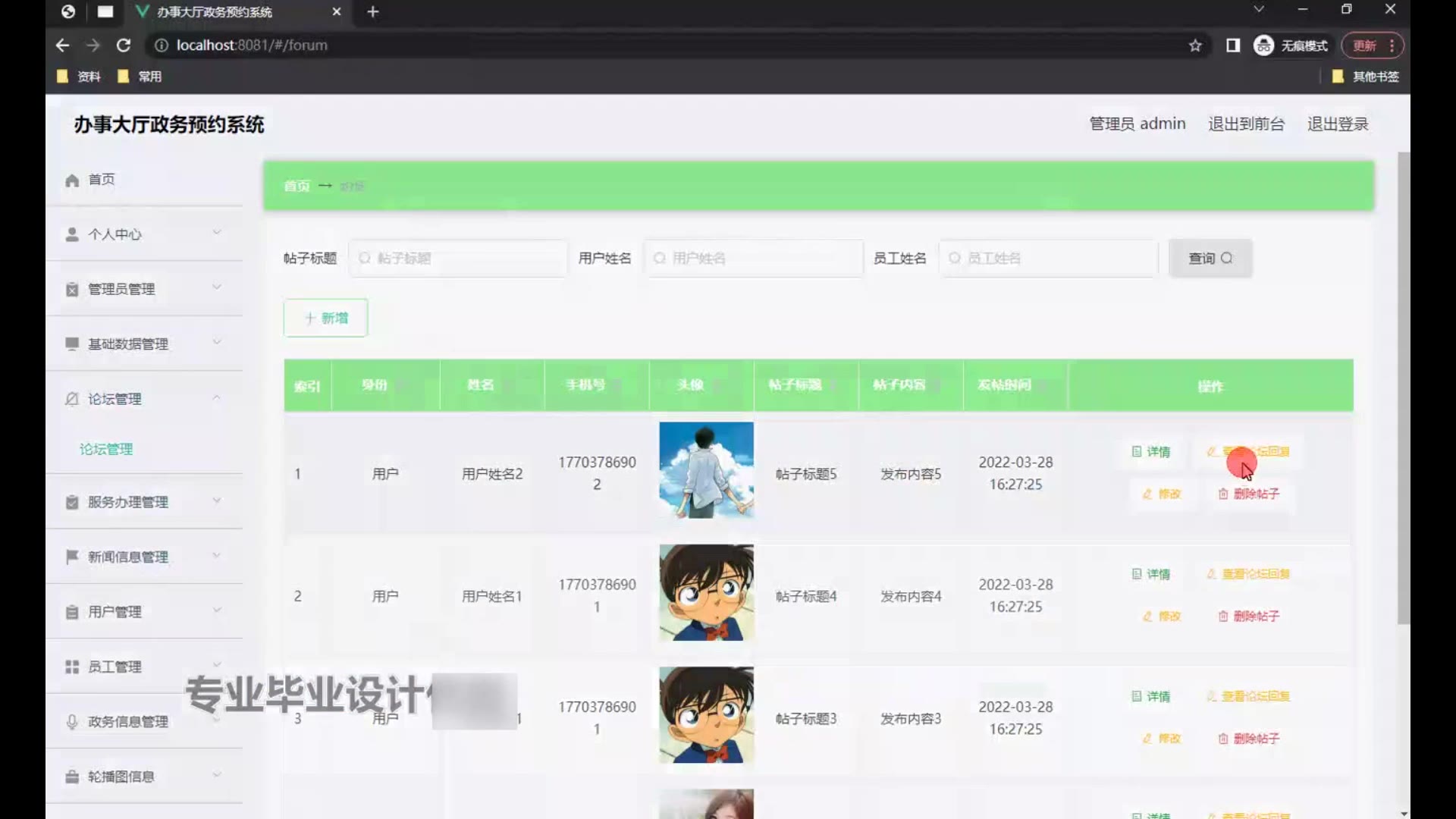Viewport: 1456px width, 819px height.
Task: Click the Conan avatar in row 3
Action: tap(706, 715)
